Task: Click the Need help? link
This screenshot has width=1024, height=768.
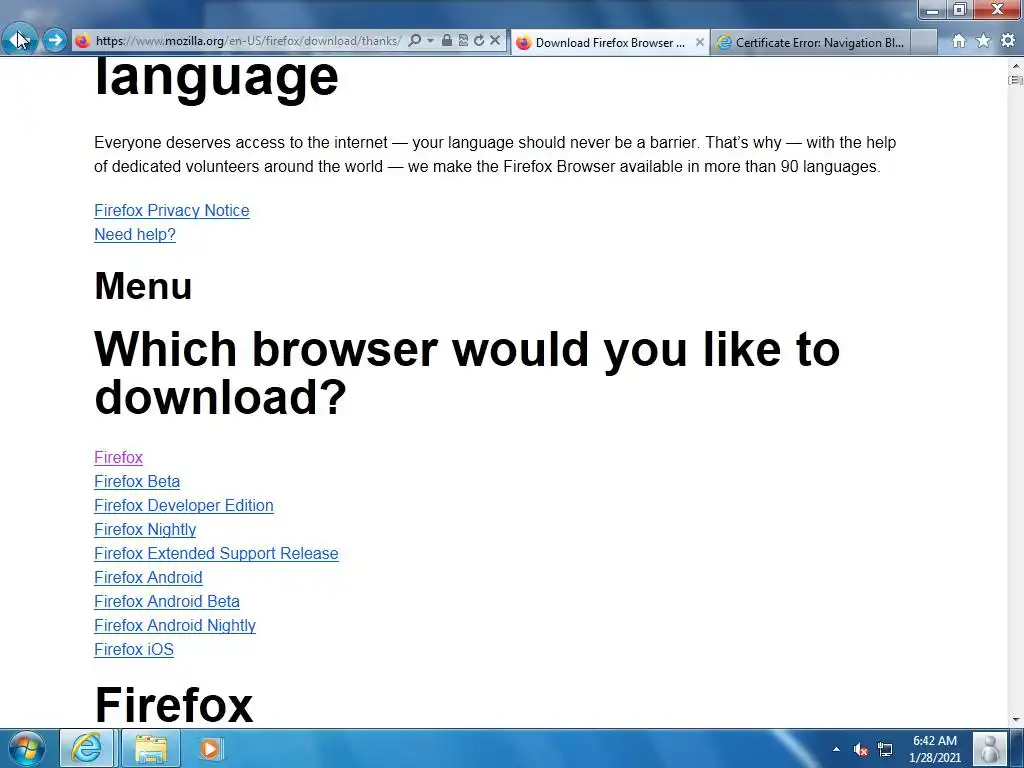Action: [x=135, y=234]
